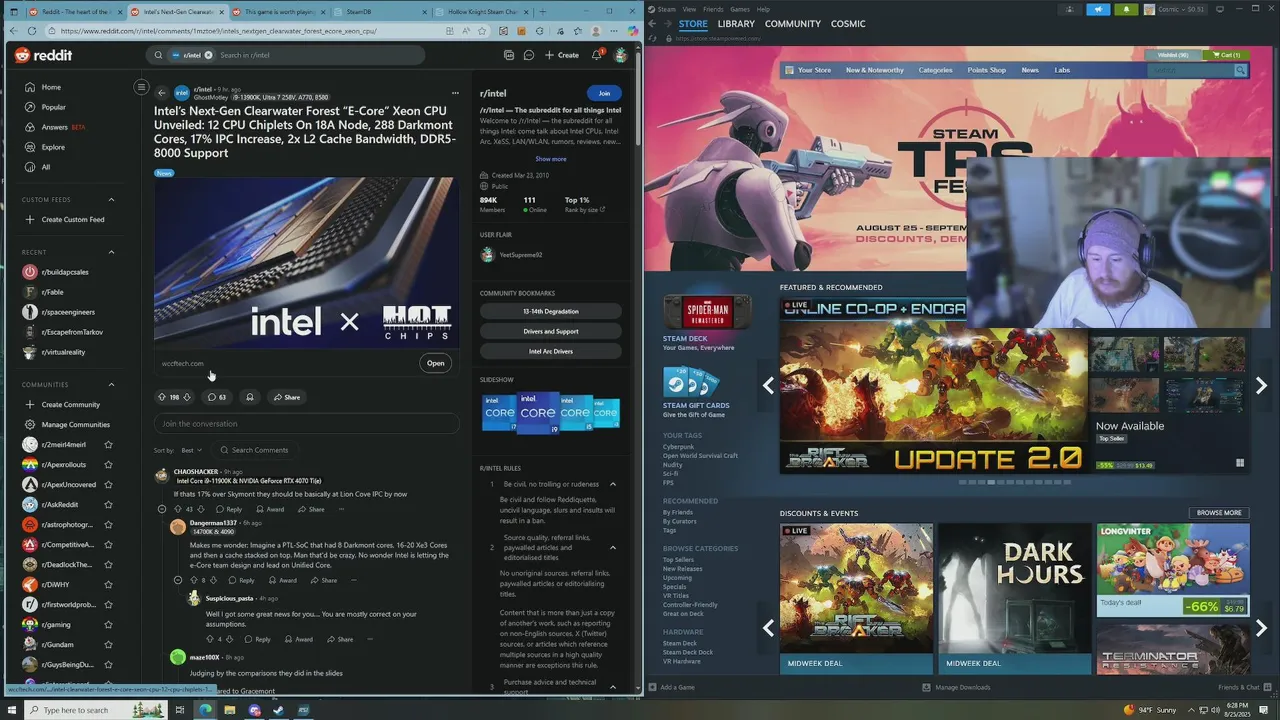The width and height of the screenshot is (1280, 720).
Task: Upvote the Intel Clearwater Forest post
Action: [162, 397]
